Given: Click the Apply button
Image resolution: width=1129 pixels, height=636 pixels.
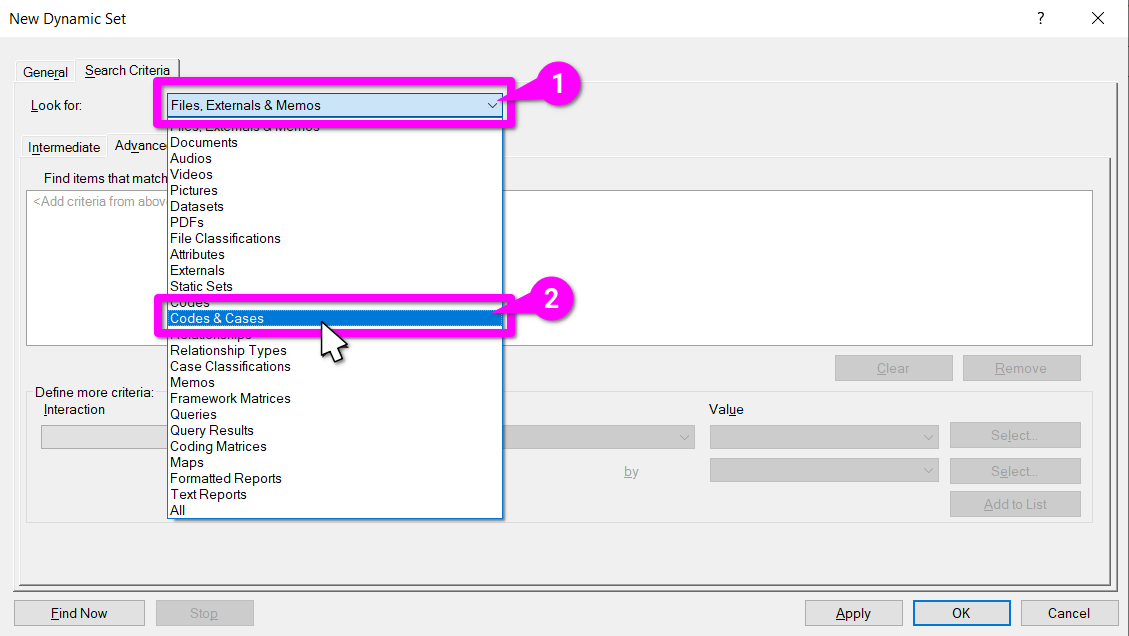Looking at the screenshot, I should point(853,613).
